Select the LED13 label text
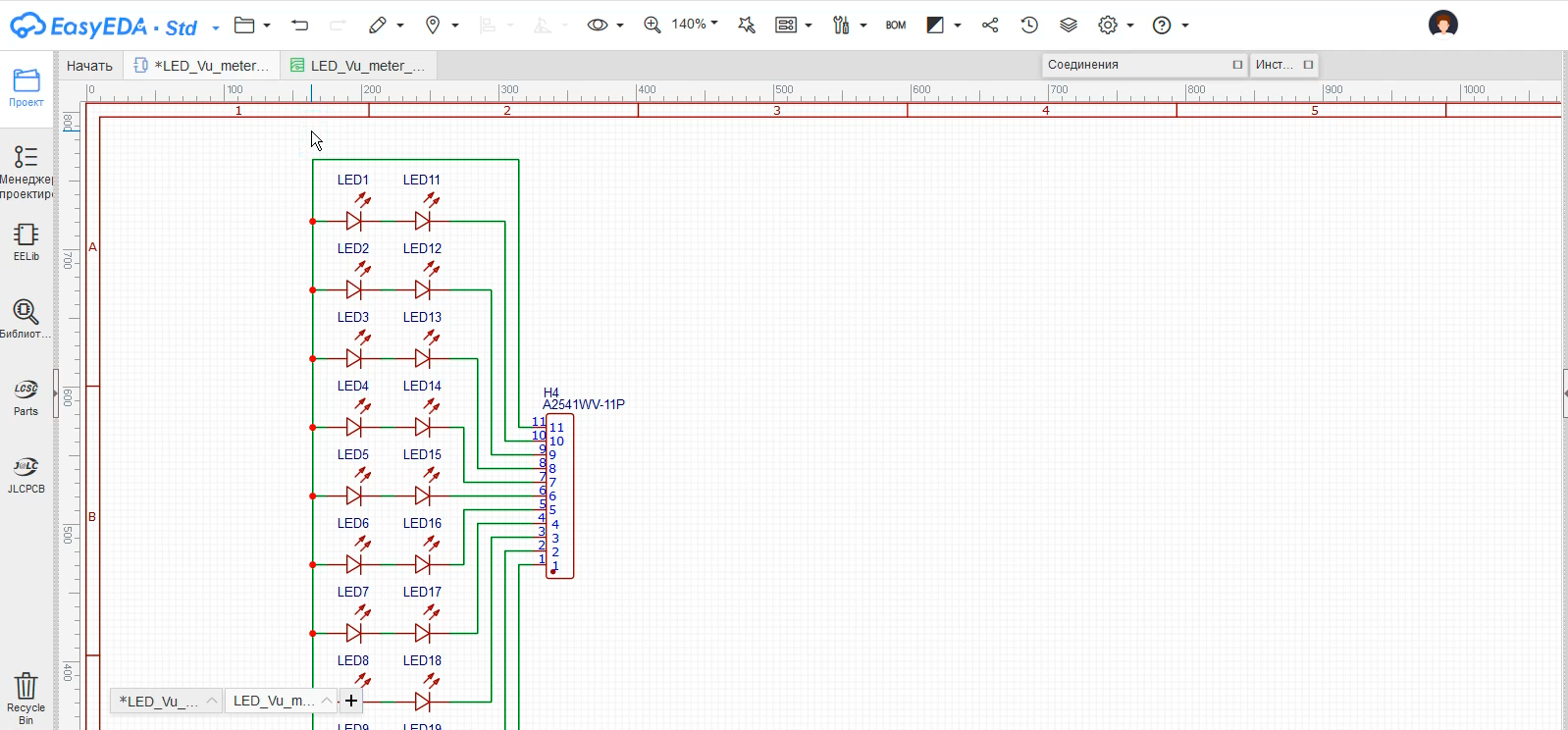 click(x=422, y=317)
